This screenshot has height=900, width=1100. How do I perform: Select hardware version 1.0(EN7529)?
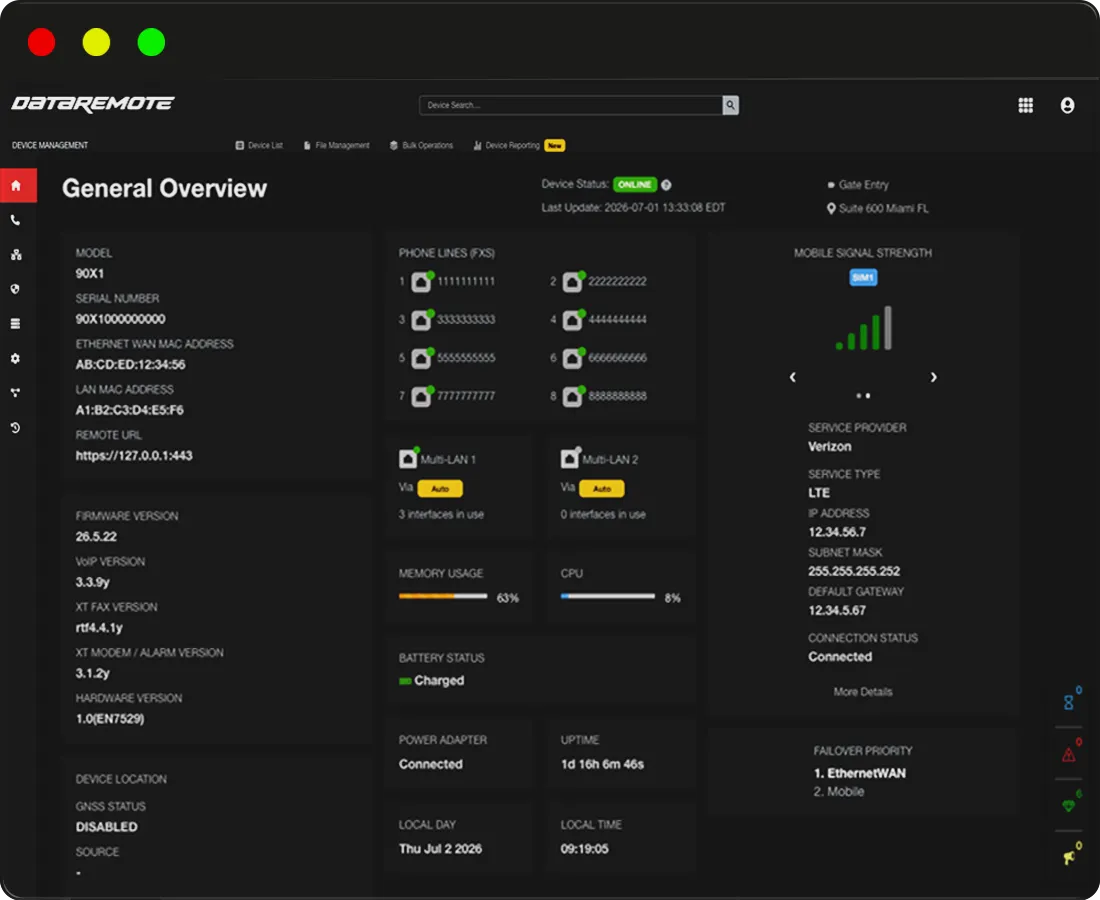pos(110,719)
